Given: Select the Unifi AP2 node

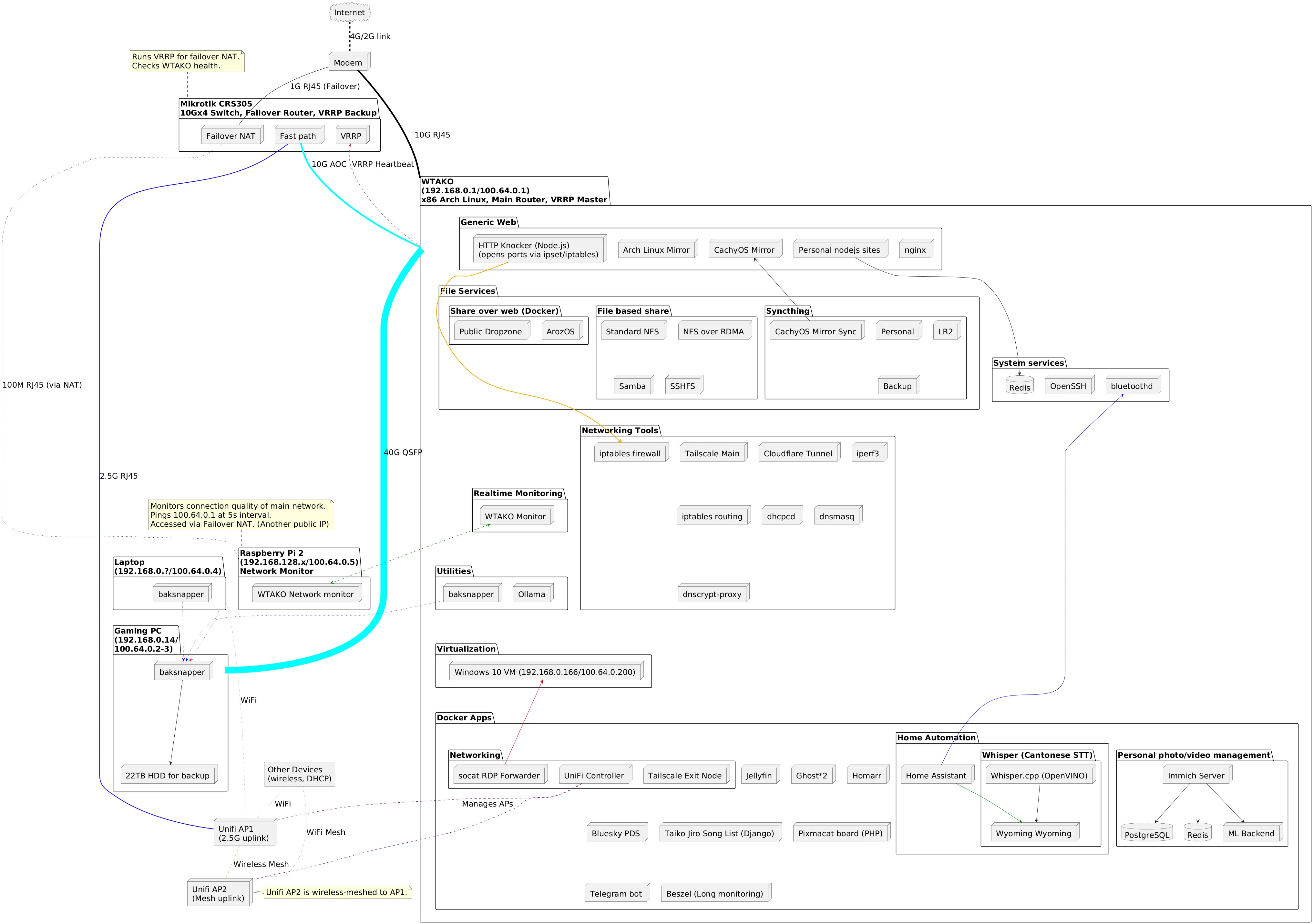Looking at the screenshot, I should click(x=220, y=893).
